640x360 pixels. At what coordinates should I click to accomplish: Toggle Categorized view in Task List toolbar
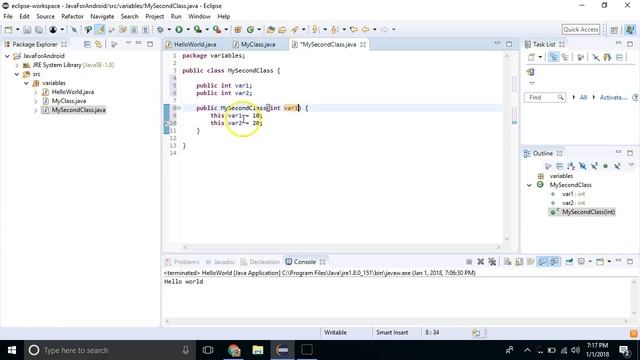(x=553, y=58)
